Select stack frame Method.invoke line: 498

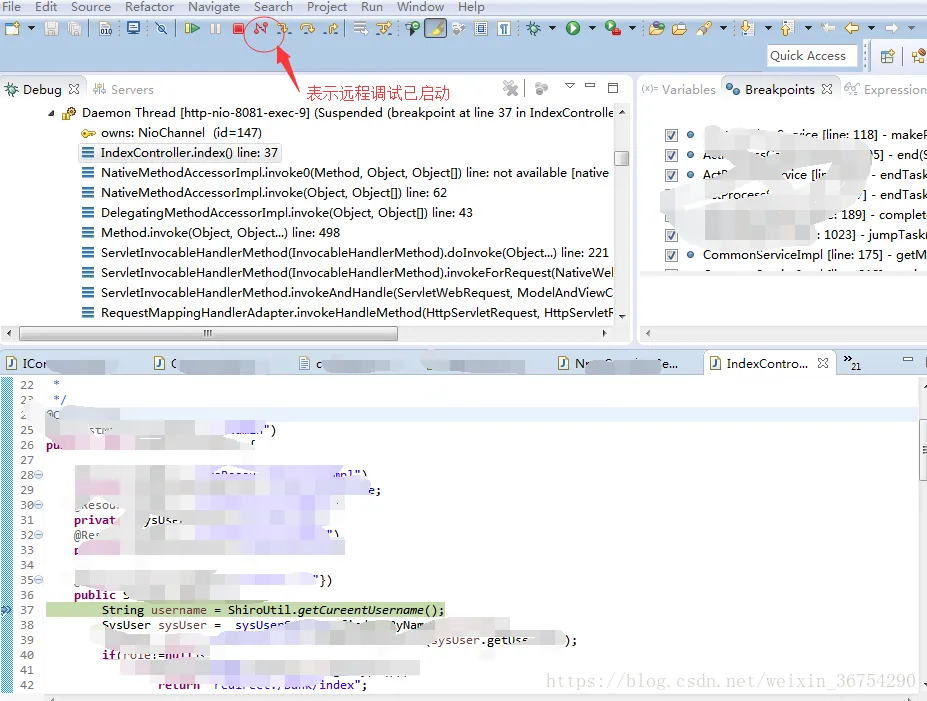[x=210, y=233]
